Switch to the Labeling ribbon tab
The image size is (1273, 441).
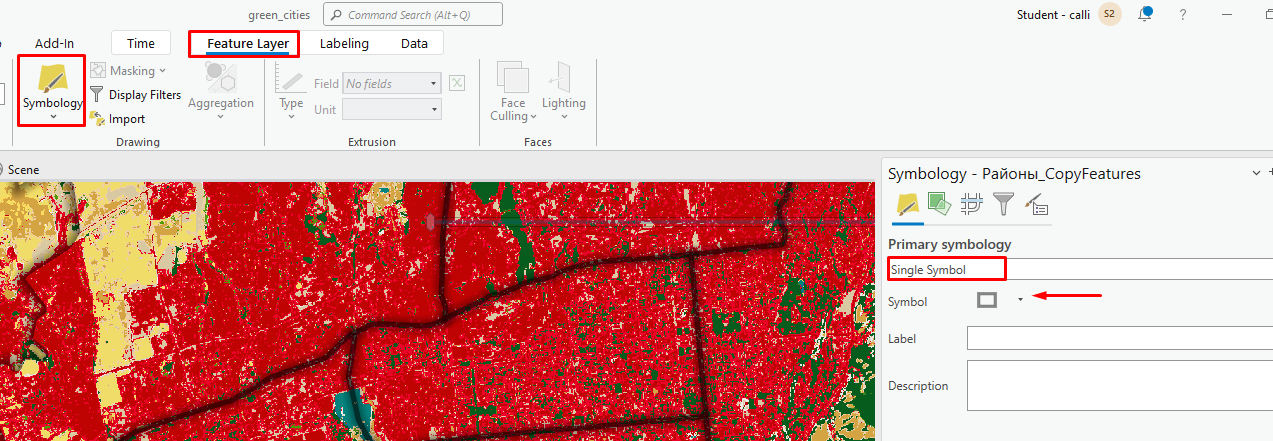coord(344,43)
